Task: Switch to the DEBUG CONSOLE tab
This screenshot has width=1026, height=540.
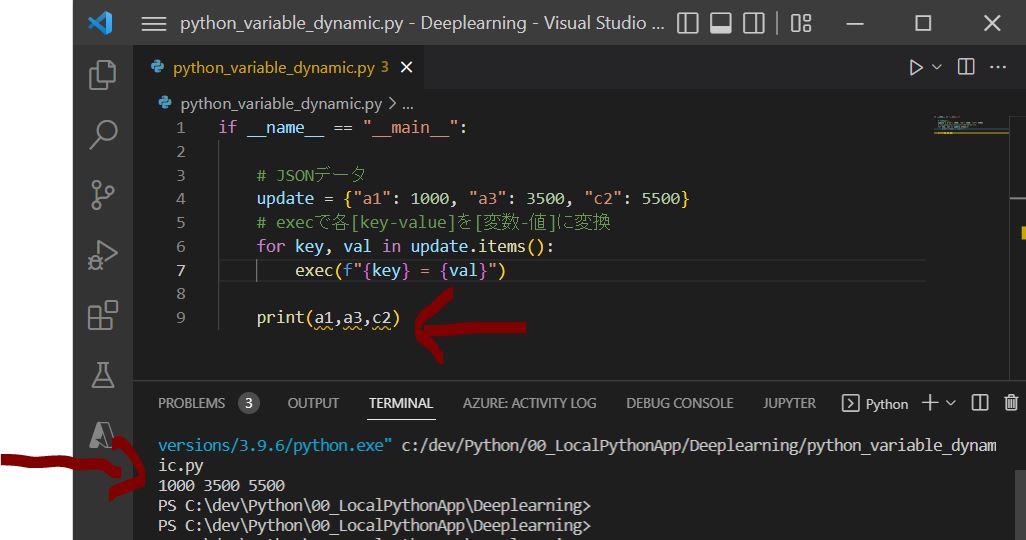Action: tap(679, 403)
